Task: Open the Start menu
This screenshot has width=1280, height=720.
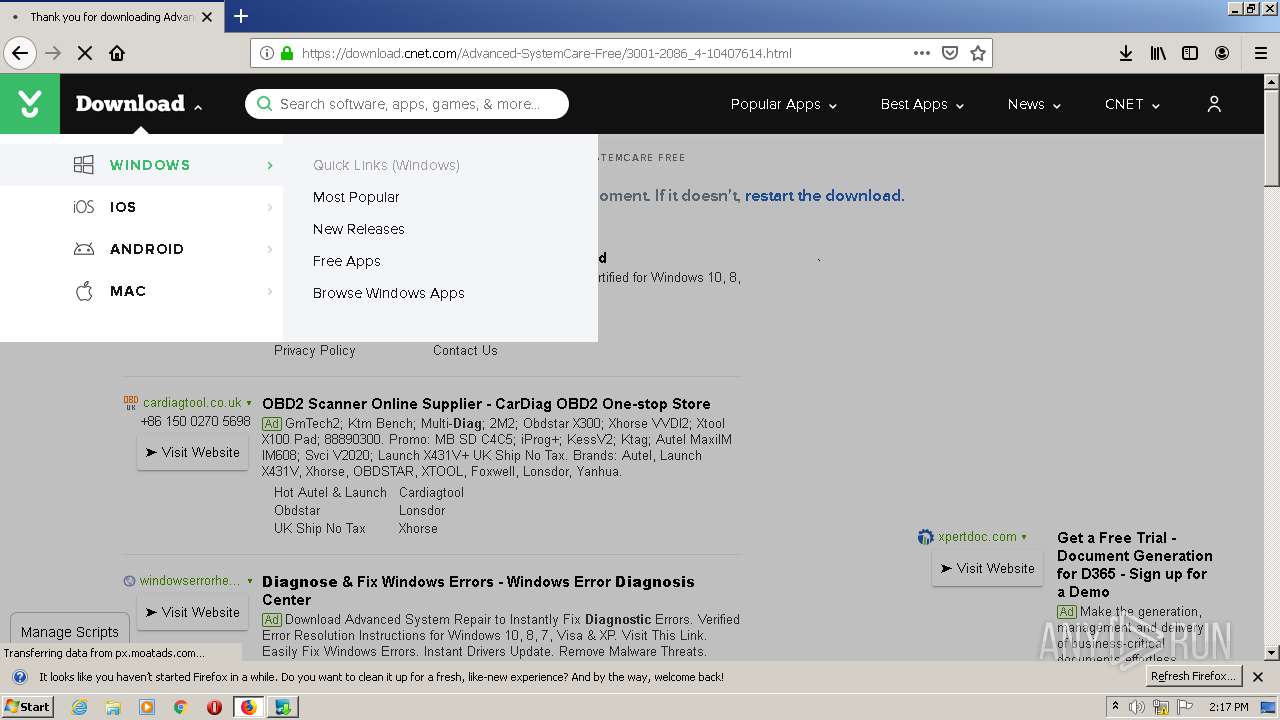Action: pos(27,707)
